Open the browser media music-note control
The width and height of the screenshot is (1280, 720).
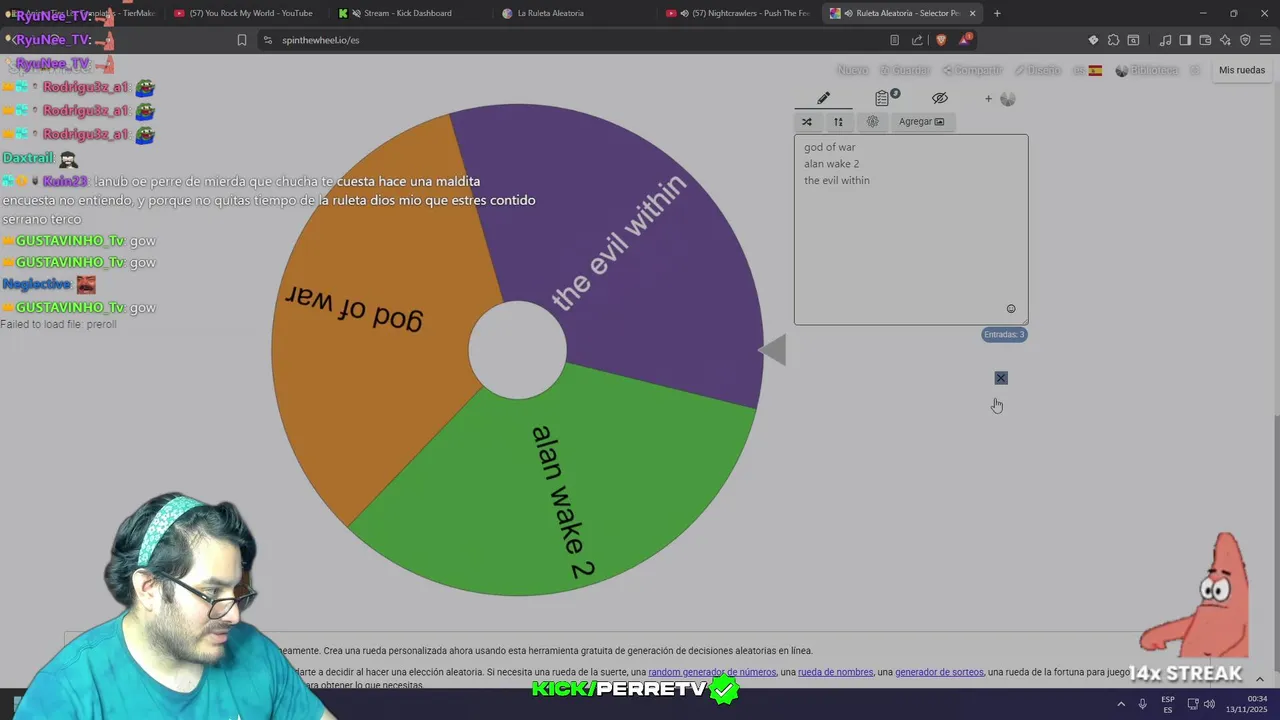coord(1165,40)
